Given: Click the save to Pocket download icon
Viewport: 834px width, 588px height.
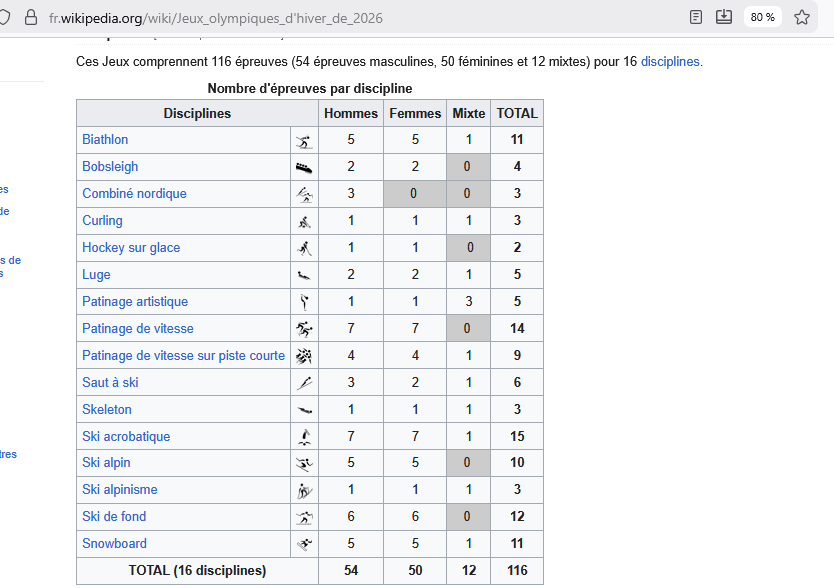Looking at the screenshot, I should [724, 17].
